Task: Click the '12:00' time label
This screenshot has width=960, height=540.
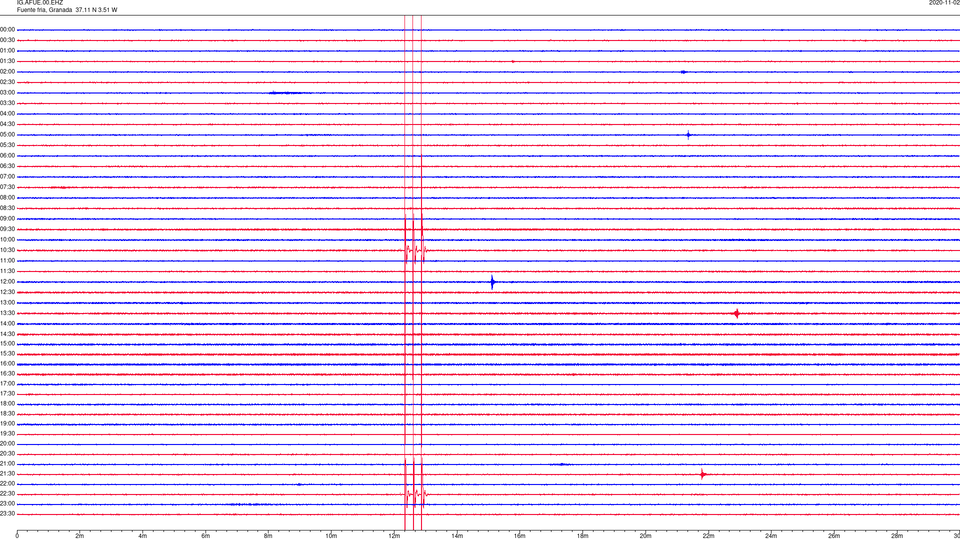Action: [x=7, y=281]
